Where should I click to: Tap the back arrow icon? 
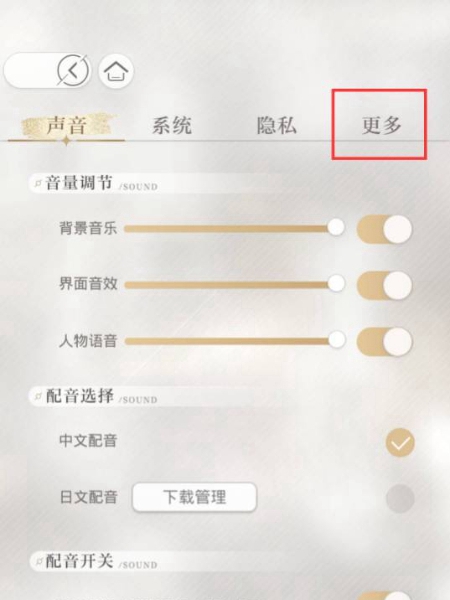coord(73,71)
